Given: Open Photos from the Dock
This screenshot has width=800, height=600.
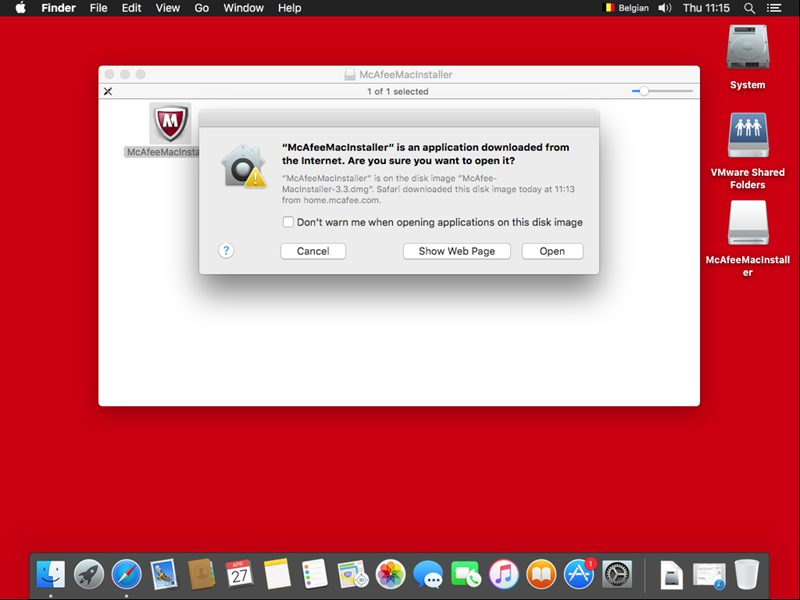Looking at the screenshot, I should (x=390, y=574).
